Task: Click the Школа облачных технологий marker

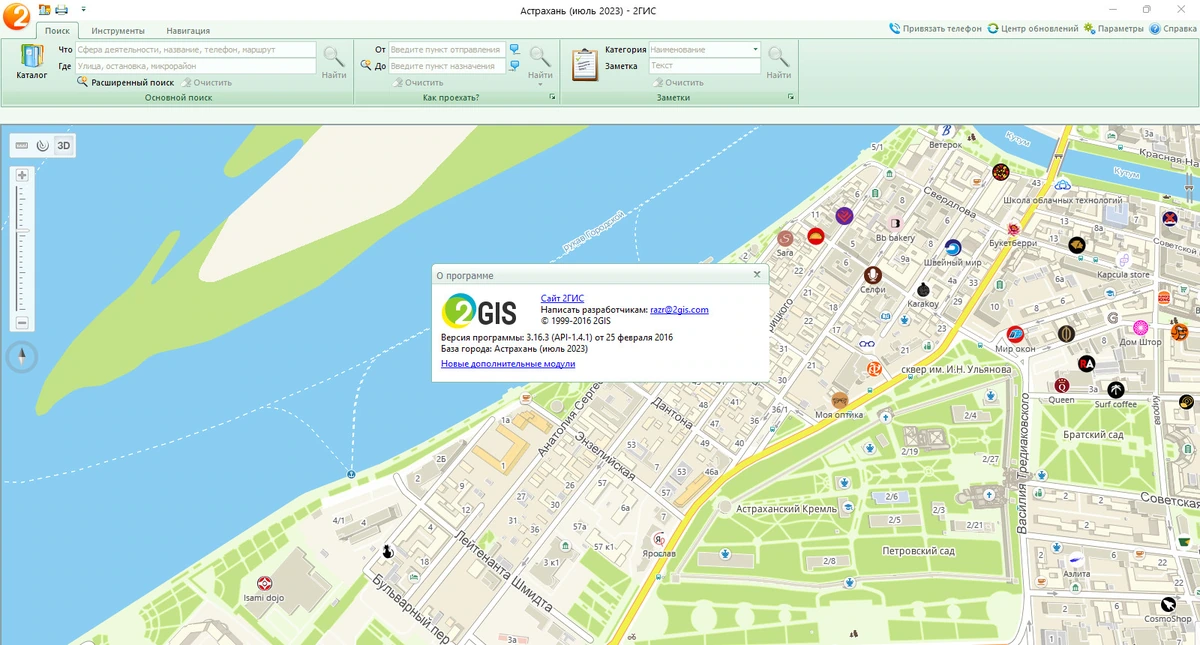Action: point(1064,185)
